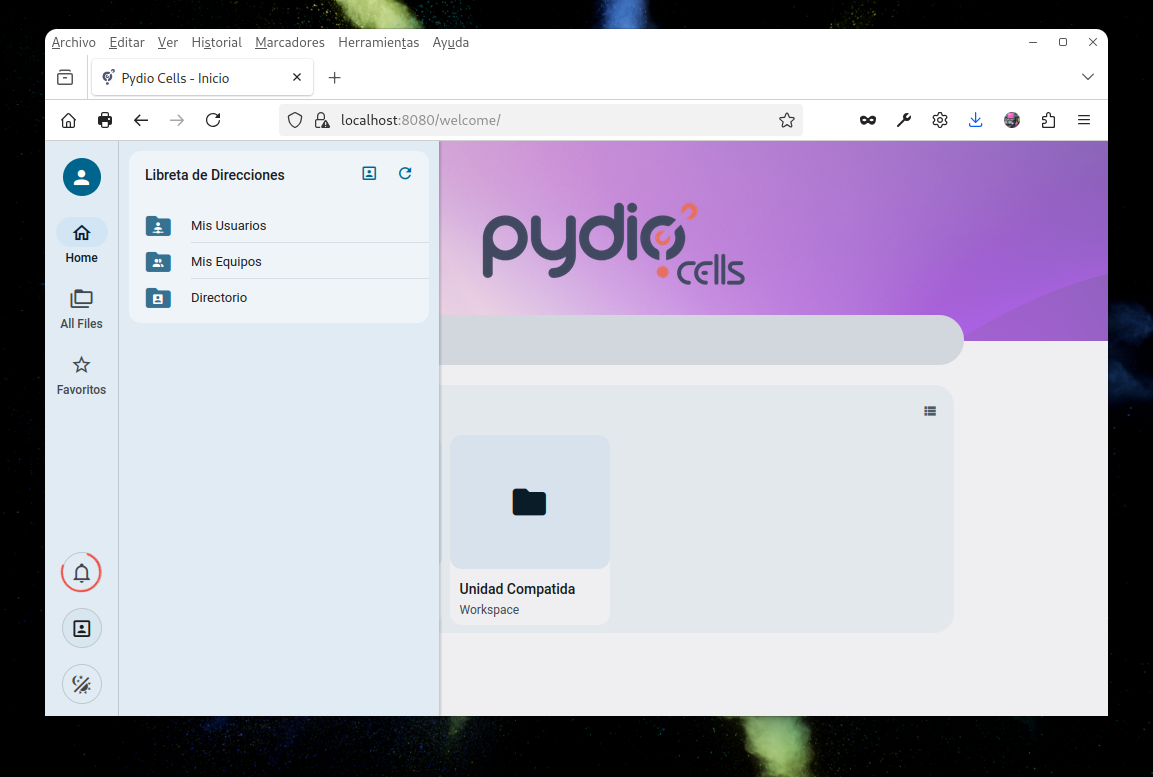
Task: Bookmark this page with star icon
Action: (787, 120)
